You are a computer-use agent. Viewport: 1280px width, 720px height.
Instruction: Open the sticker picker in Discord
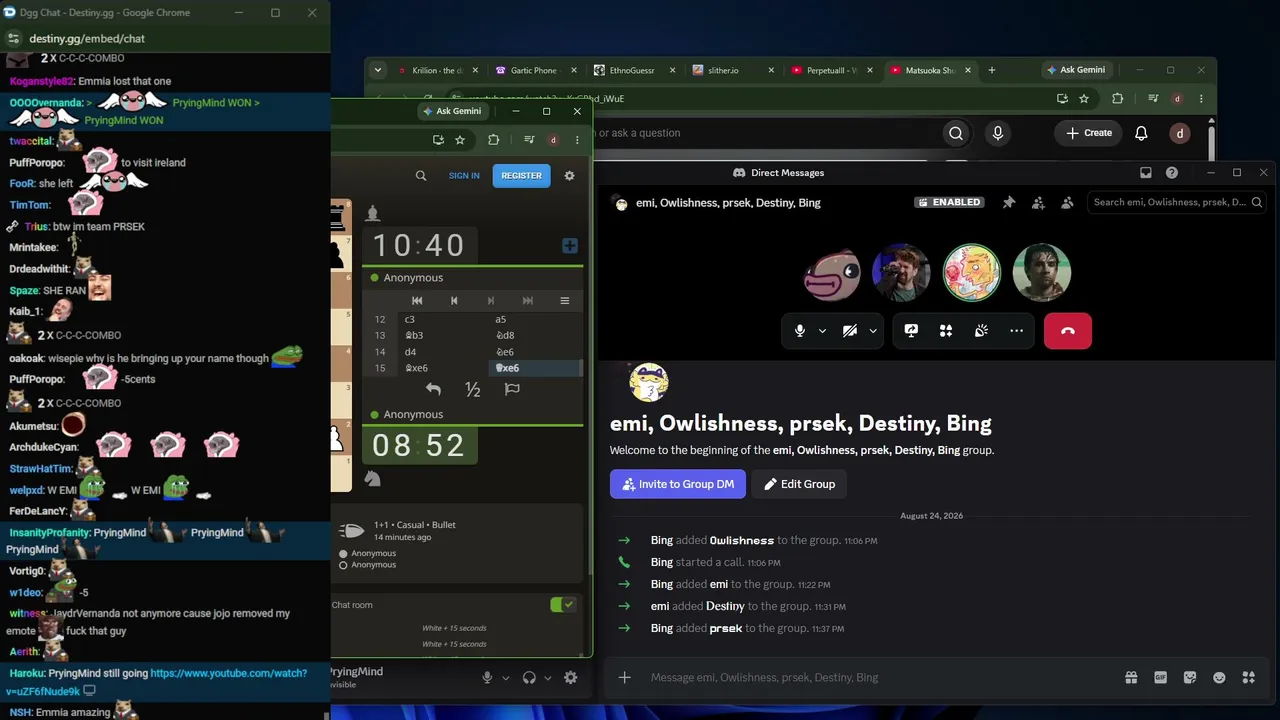1190,677
